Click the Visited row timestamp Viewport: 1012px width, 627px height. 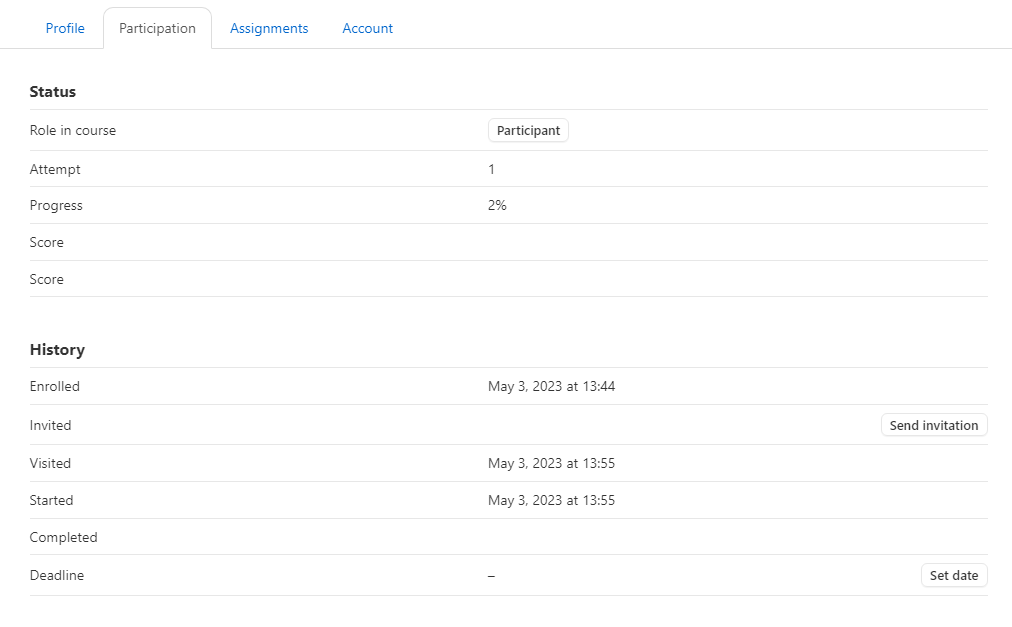[x=551, y=464]
